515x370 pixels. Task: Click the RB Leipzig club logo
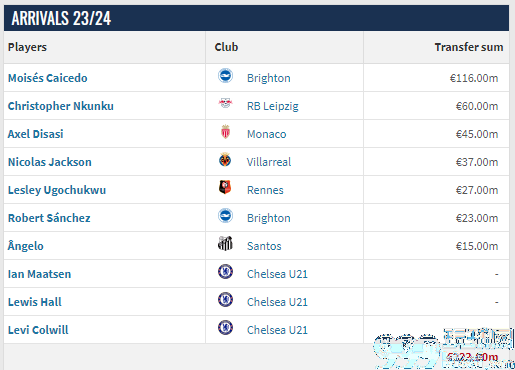[225, 103]
